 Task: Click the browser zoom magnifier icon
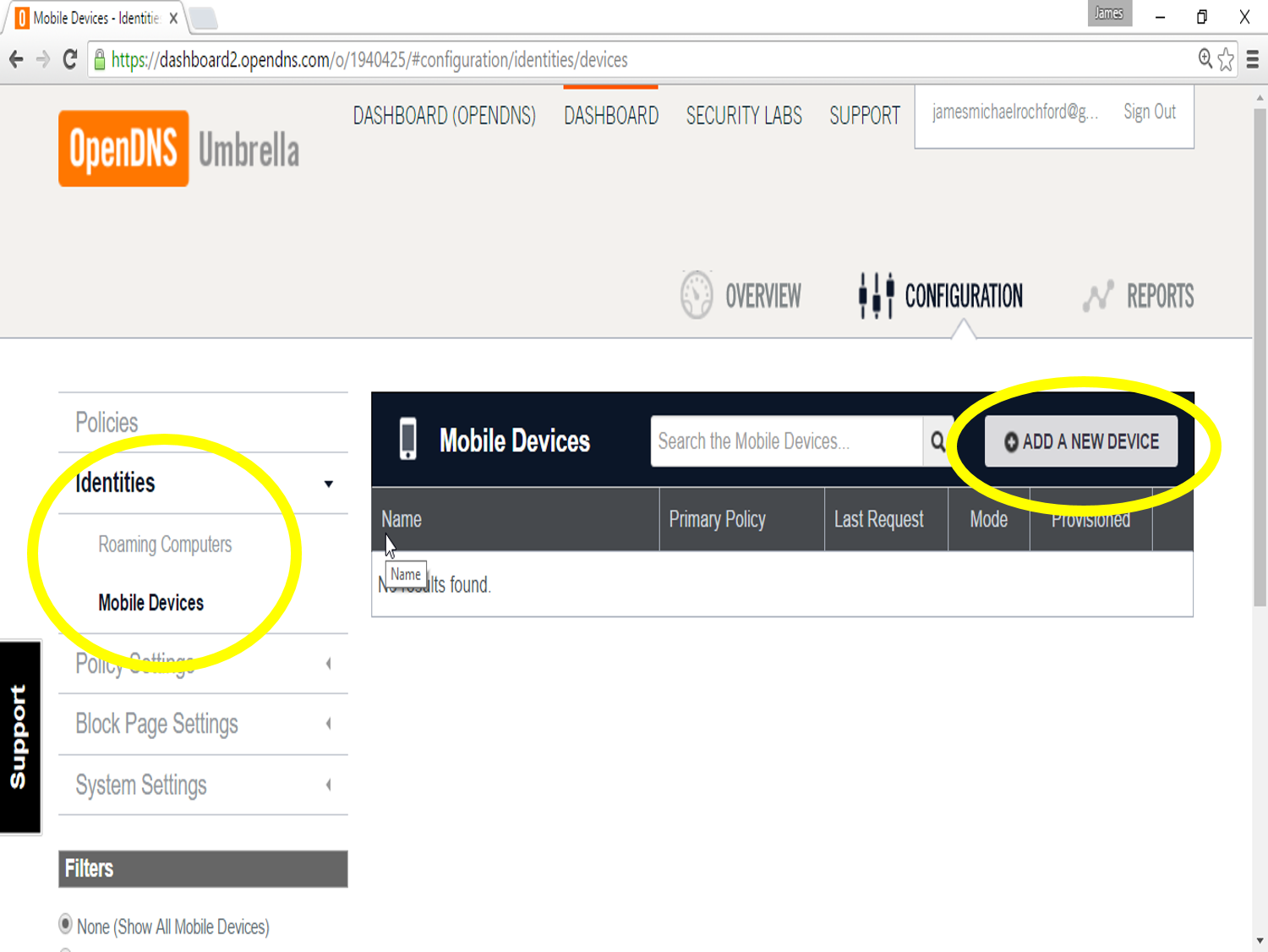(1205, 58)
